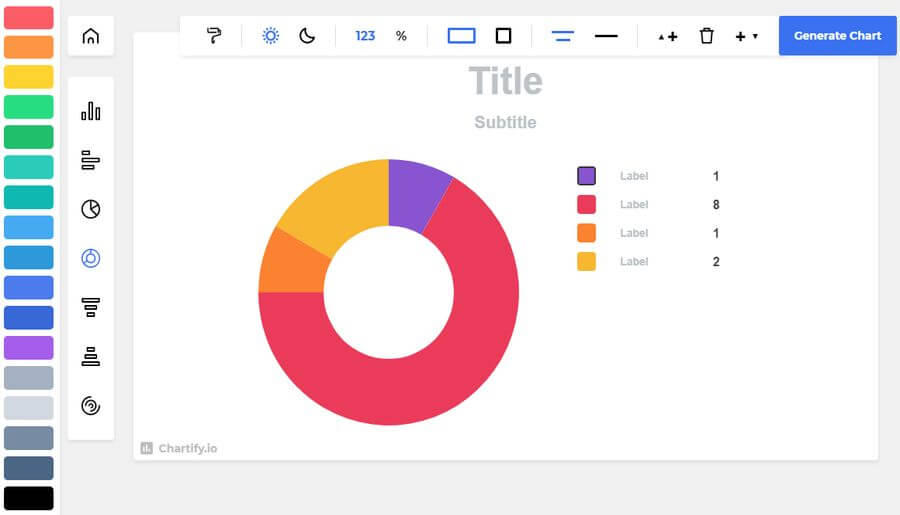Edit value 1 of the orange row
Screen dimensions: 900x515
pyautogui.click(x=716, y=233)
